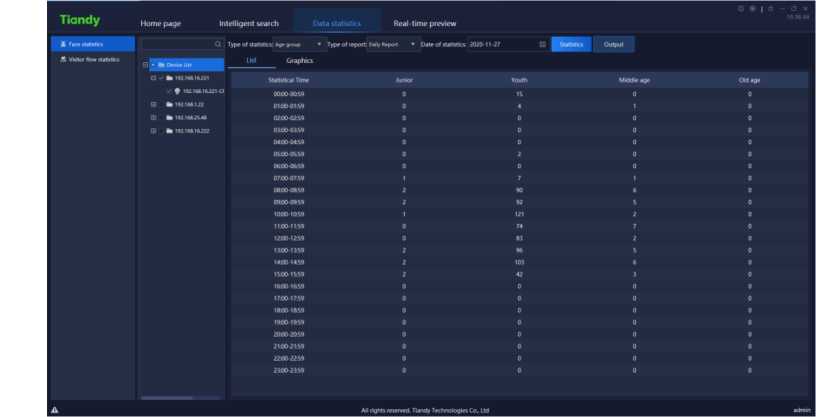Expand the 192.168.1.22 tree node
This screenshot has width=816, height=417.
point(153,104)
